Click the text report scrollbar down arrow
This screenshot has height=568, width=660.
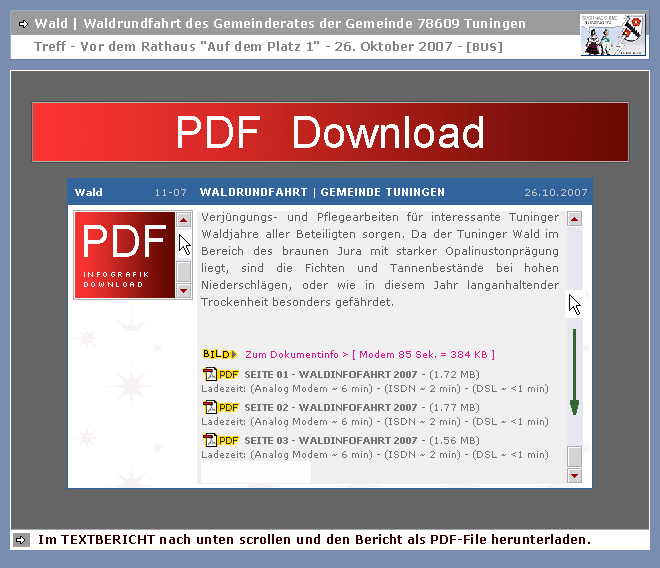(574, 476)
